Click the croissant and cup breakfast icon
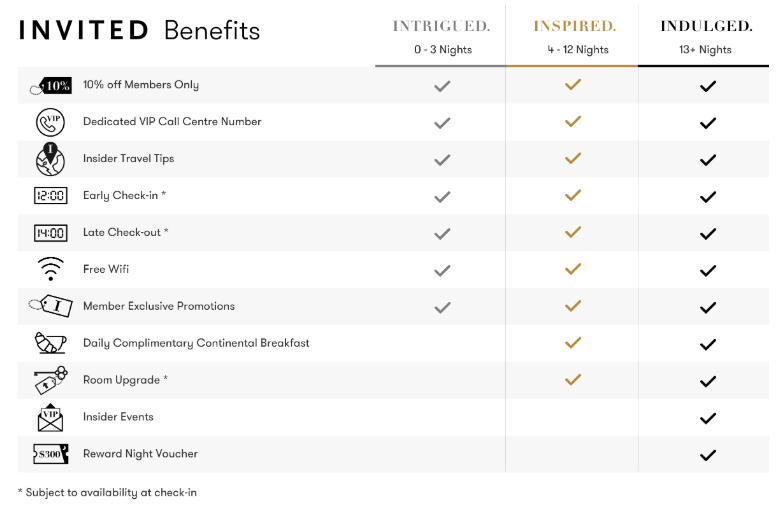 click(50, 343)
